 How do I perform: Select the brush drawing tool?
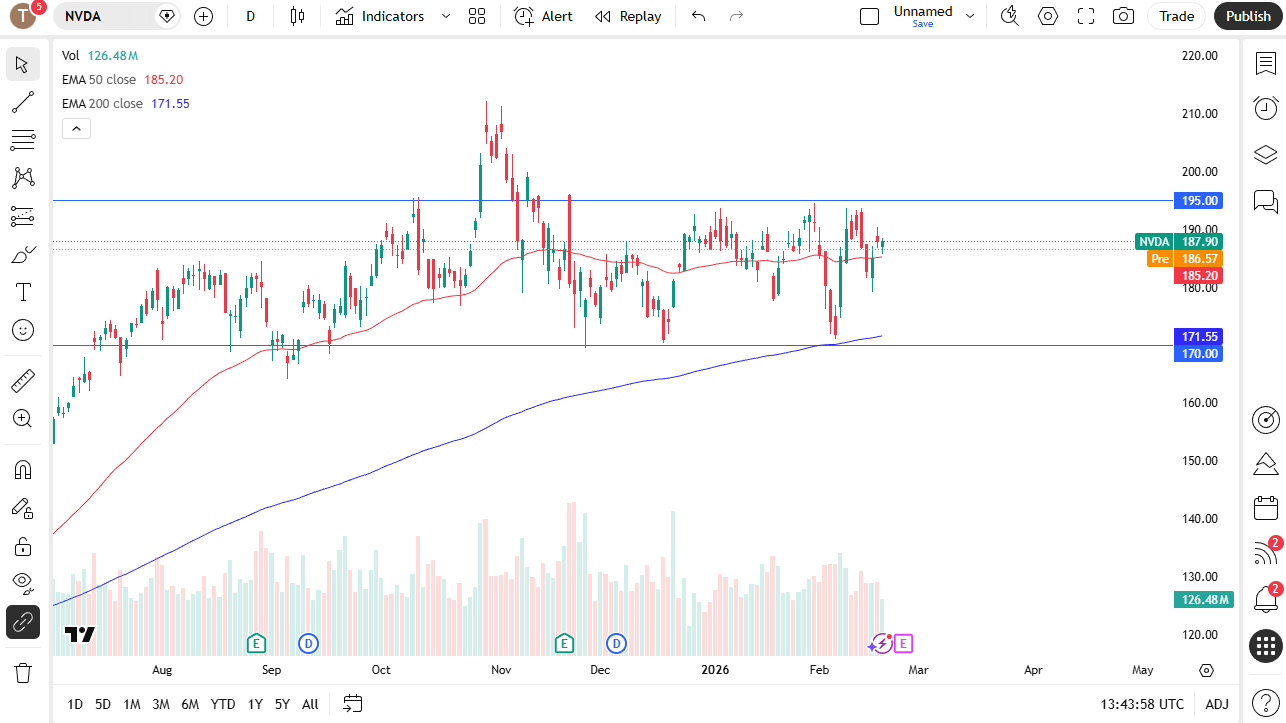click(x=23, y=254)
